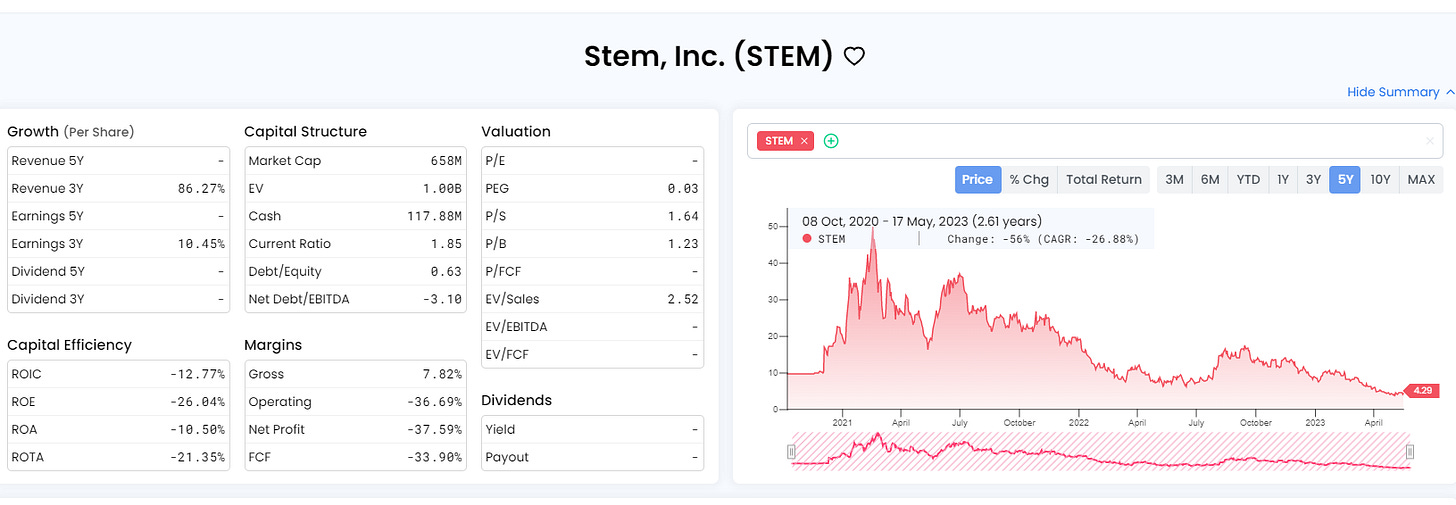
Task: Click the Operating margin row label
Action: pos(280,402)
